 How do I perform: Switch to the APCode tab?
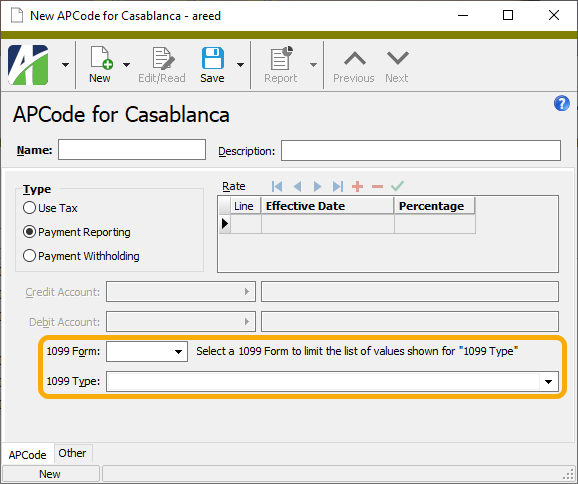pyautogui.click(x=28, y=455)
